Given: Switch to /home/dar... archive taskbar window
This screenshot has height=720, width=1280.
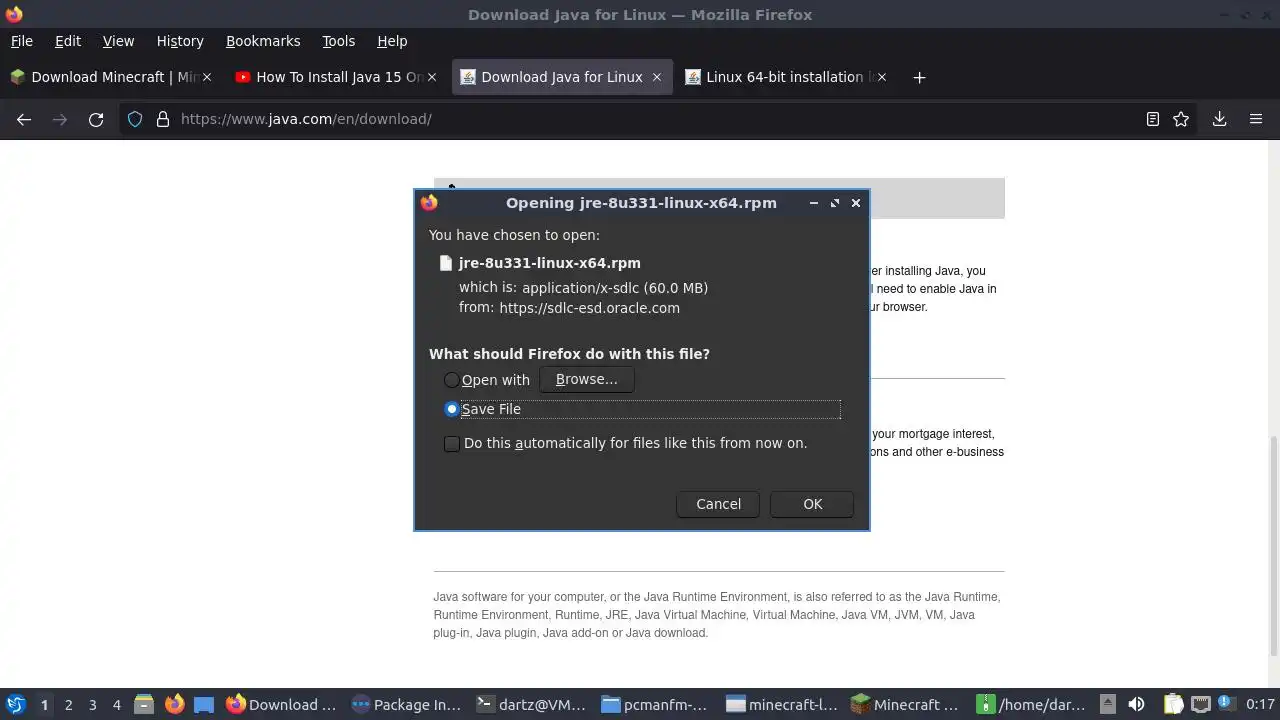Looking at the screenshot, I should coord(1032,704).
